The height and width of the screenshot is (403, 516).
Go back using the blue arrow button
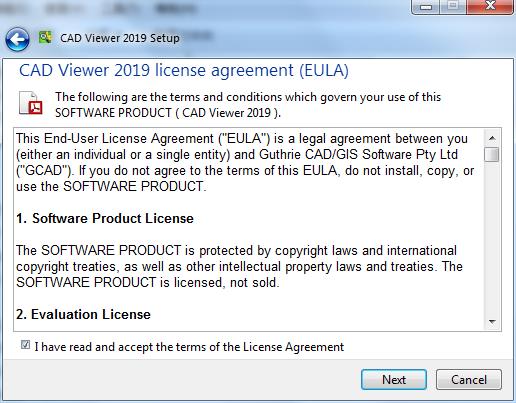(17, 39)
